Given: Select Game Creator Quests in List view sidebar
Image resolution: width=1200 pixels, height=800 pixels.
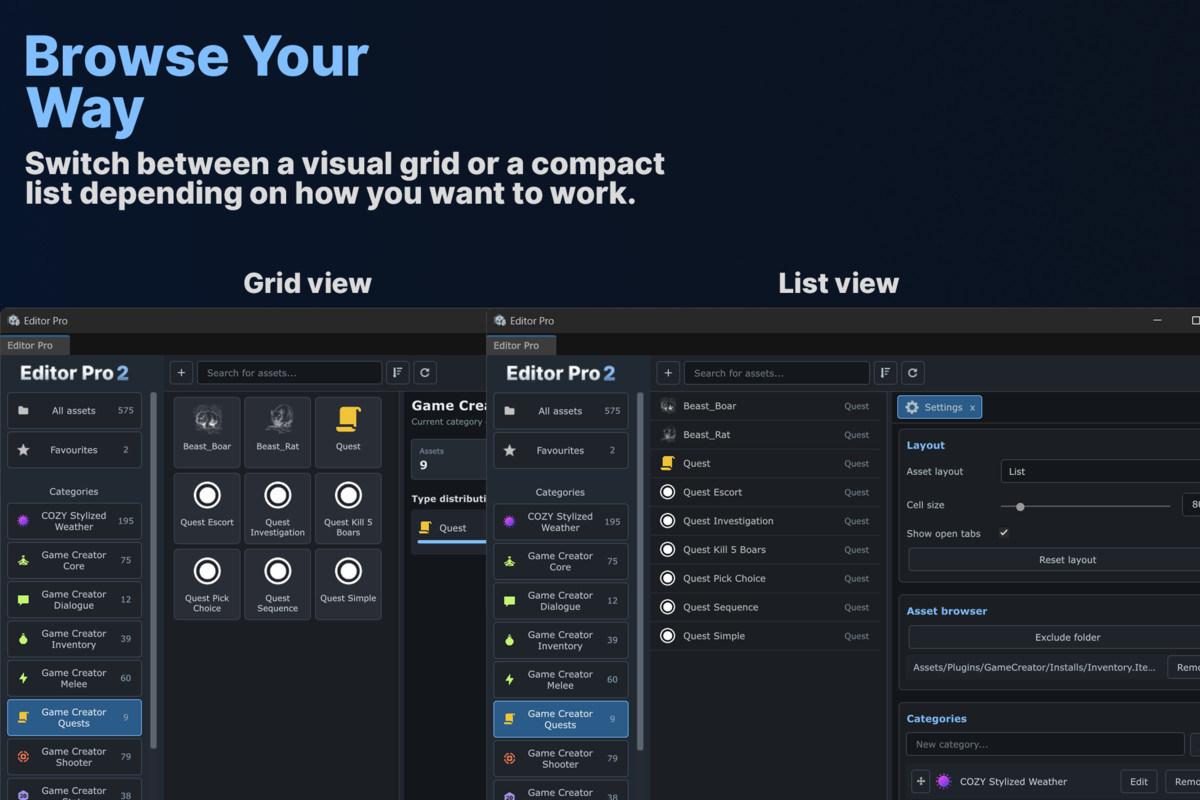Looking at the screenshot, I should click(560, 719).
